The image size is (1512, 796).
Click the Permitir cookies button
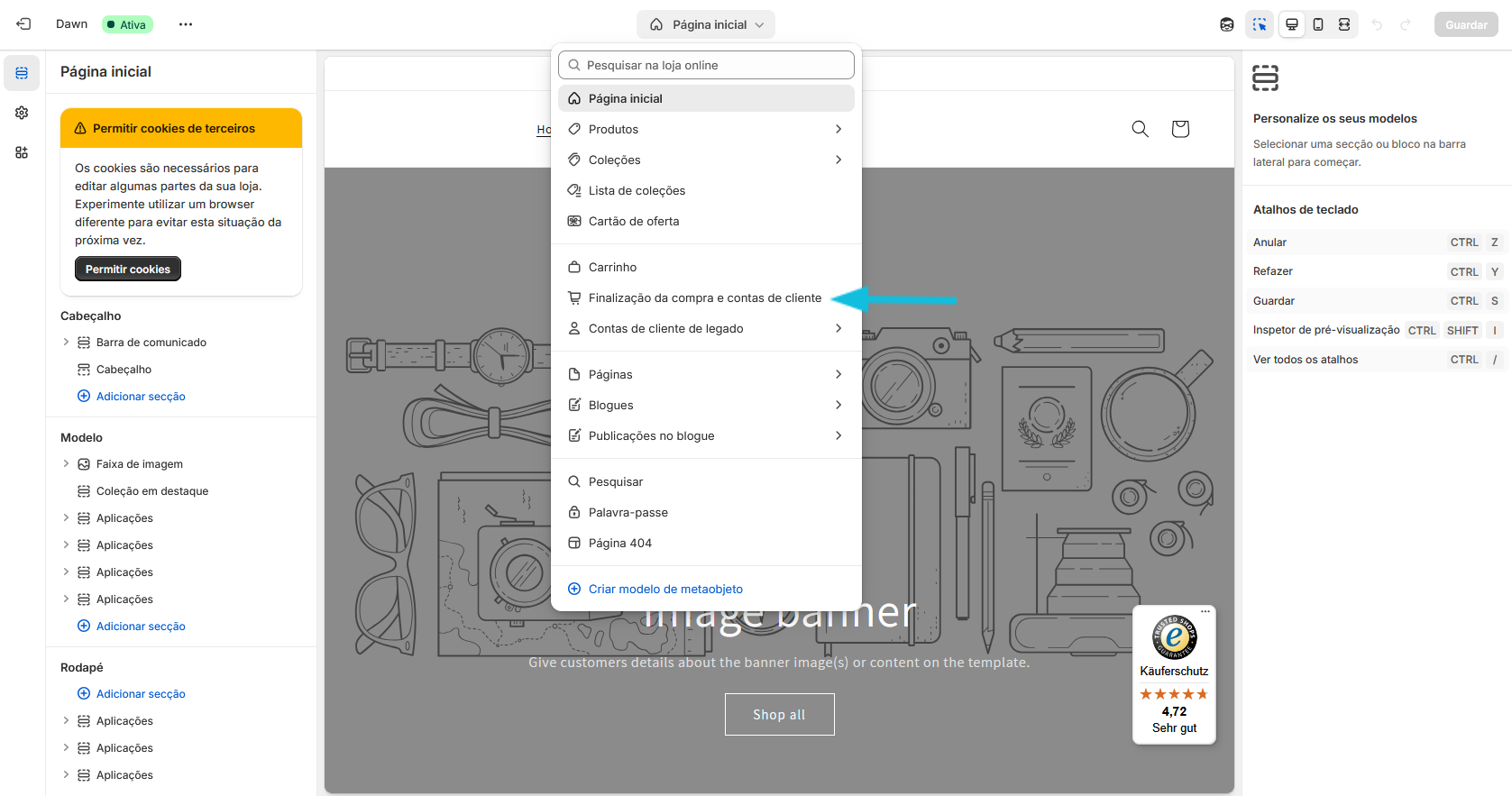pyautogui.click(x=128, y=269)
